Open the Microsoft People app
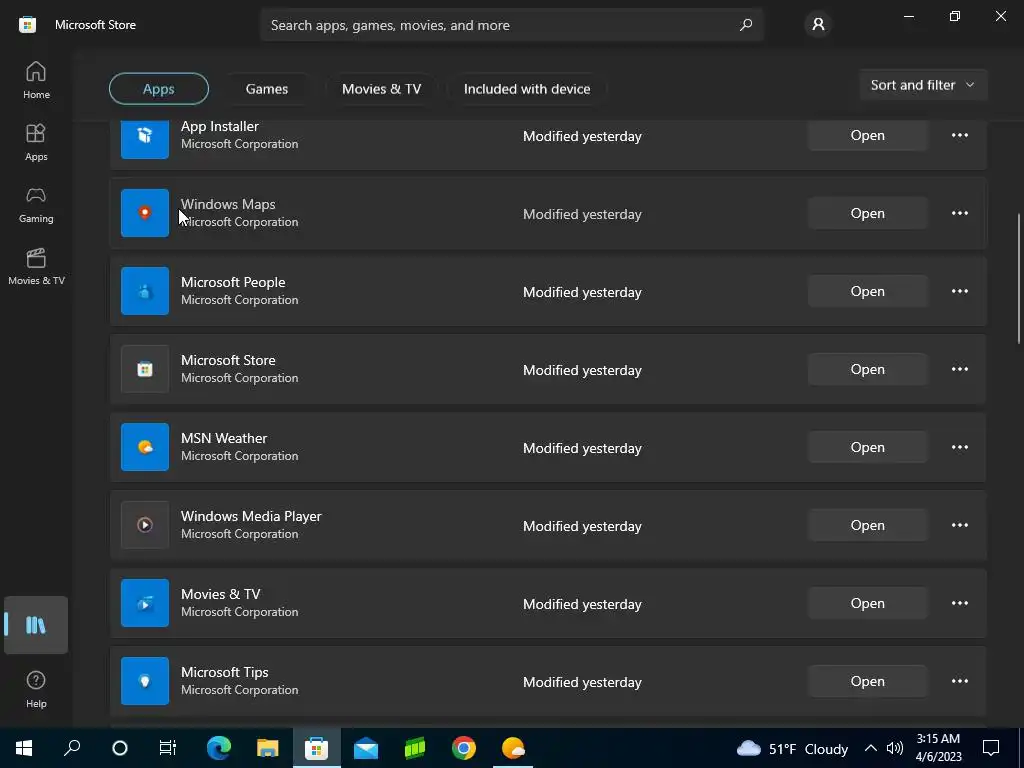The image size is (1024, 768). coord(867,291)
